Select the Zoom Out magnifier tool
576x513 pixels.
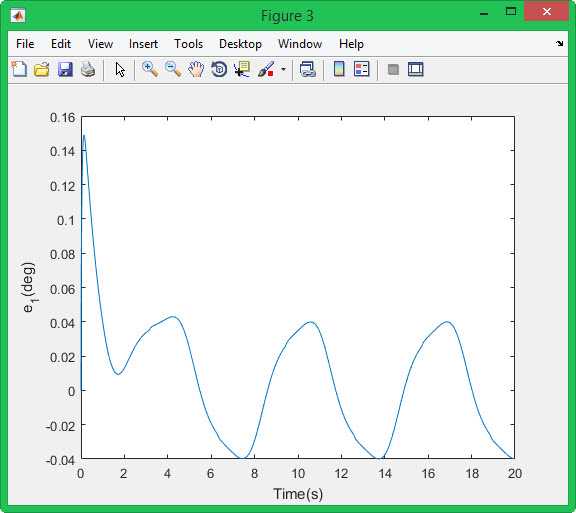[173, 69]
